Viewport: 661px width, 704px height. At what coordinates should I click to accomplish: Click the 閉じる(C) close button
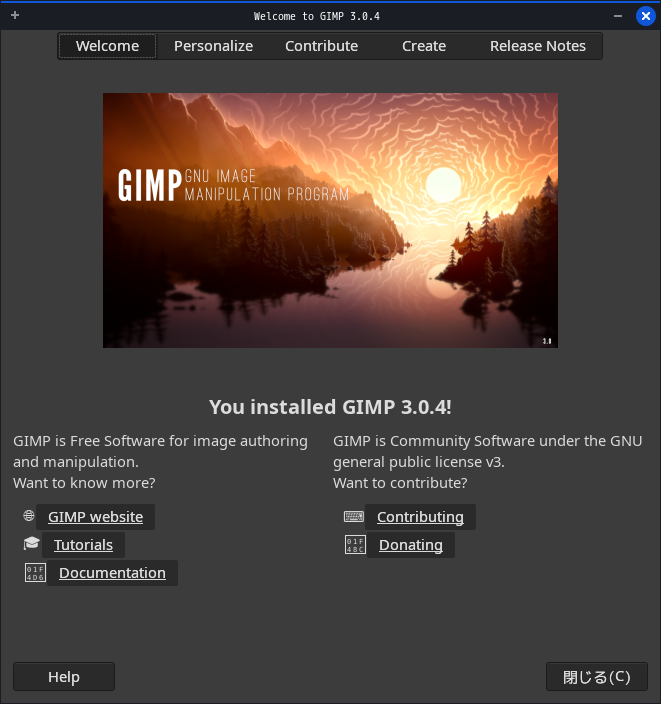(597, 676)
